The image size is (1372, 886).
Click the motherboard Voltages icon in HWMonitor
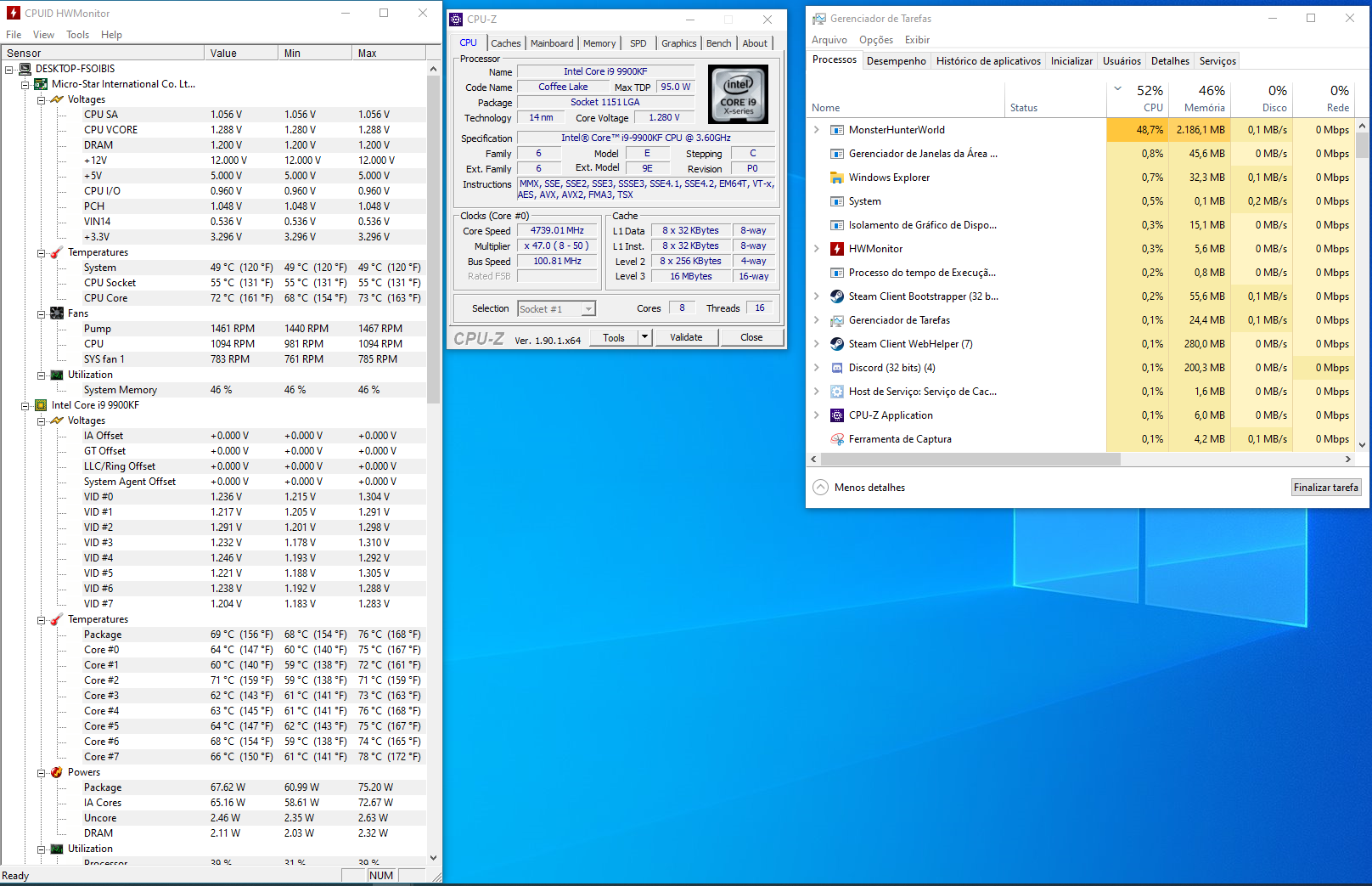tap(57, 99)
